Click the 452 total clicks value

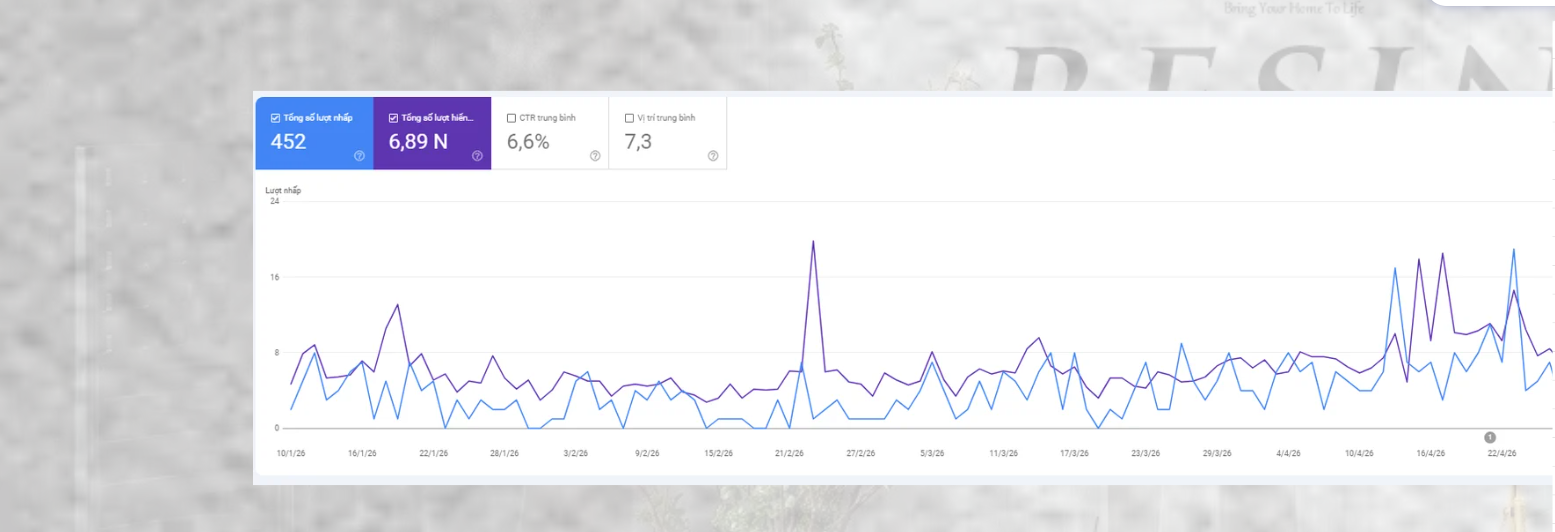click(288, 142)
